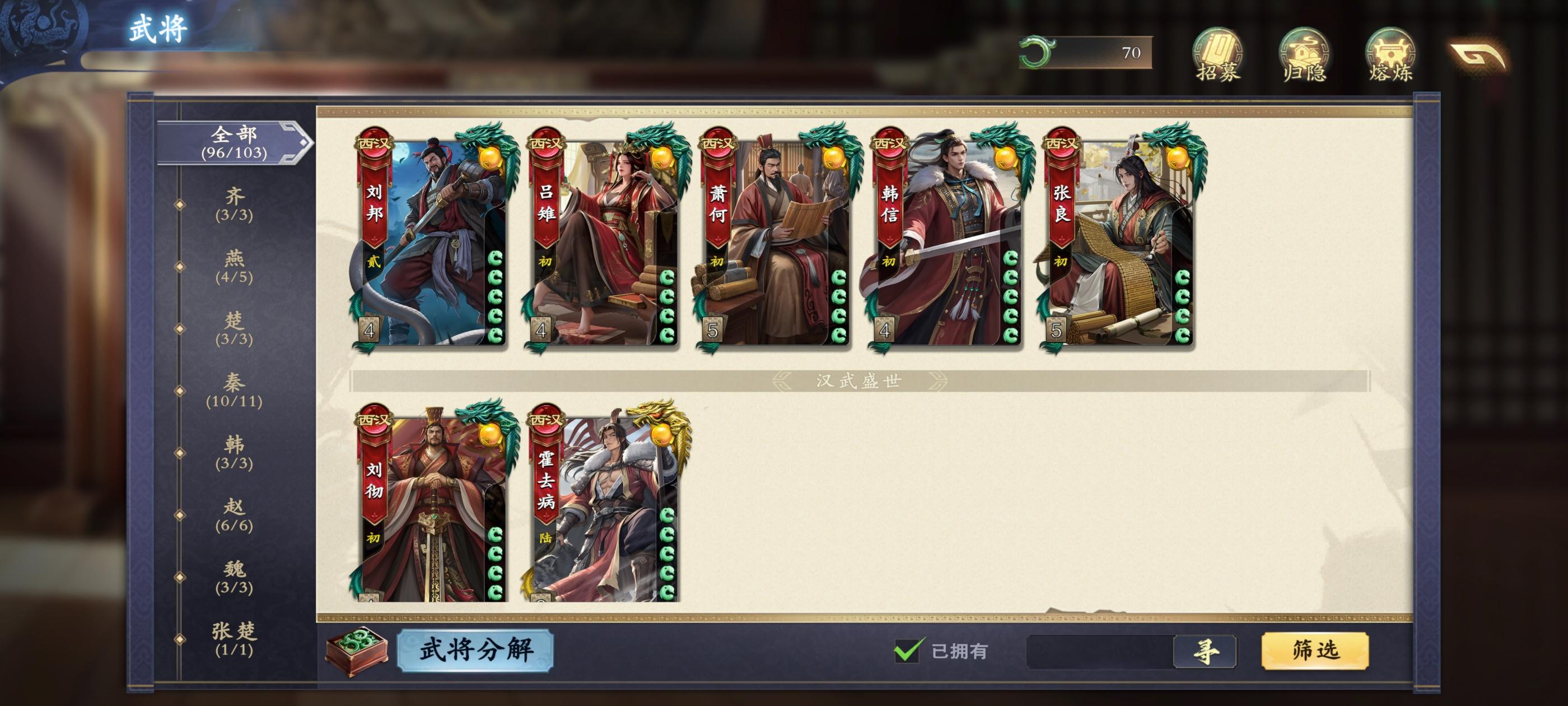Click the 武将分解 button

[x=475, y=650]
